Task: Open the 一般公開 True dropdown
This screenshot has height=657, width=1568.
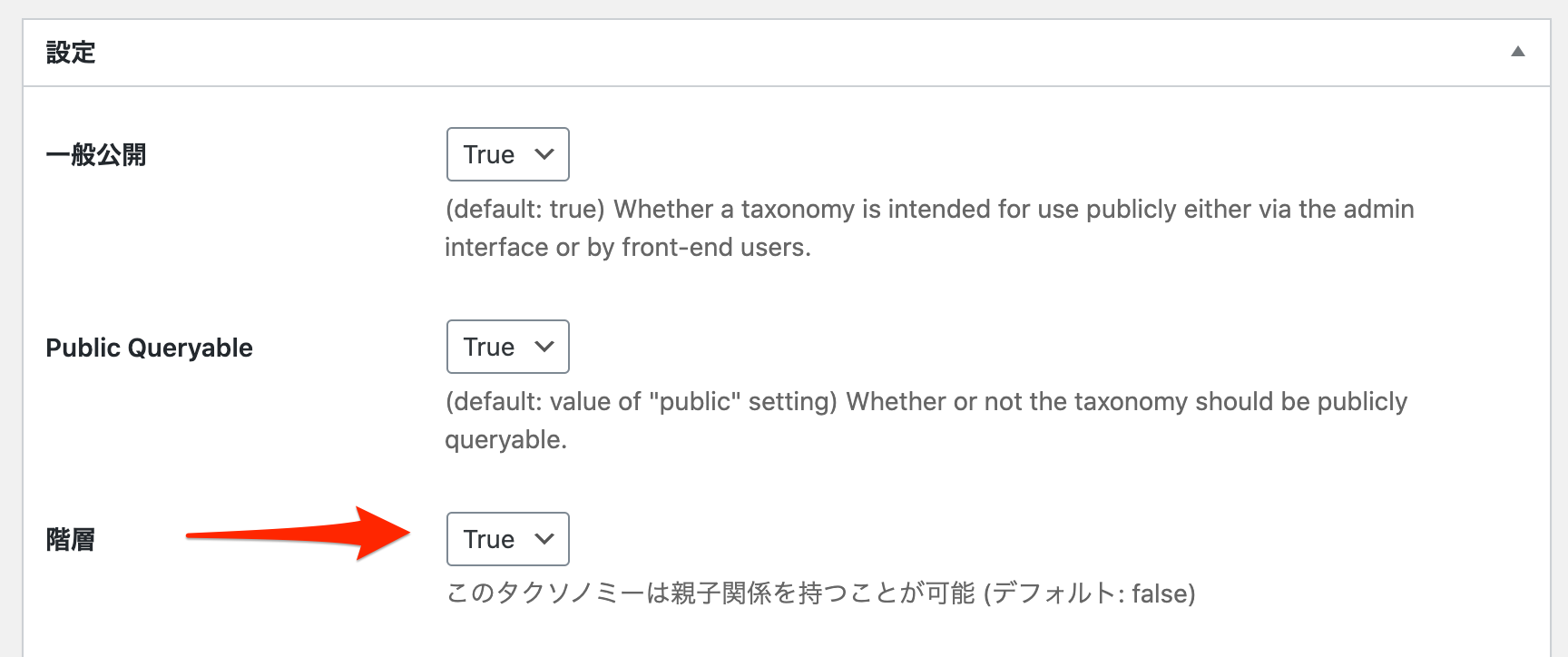Action: pyautogui.click(x=507, y=154)
